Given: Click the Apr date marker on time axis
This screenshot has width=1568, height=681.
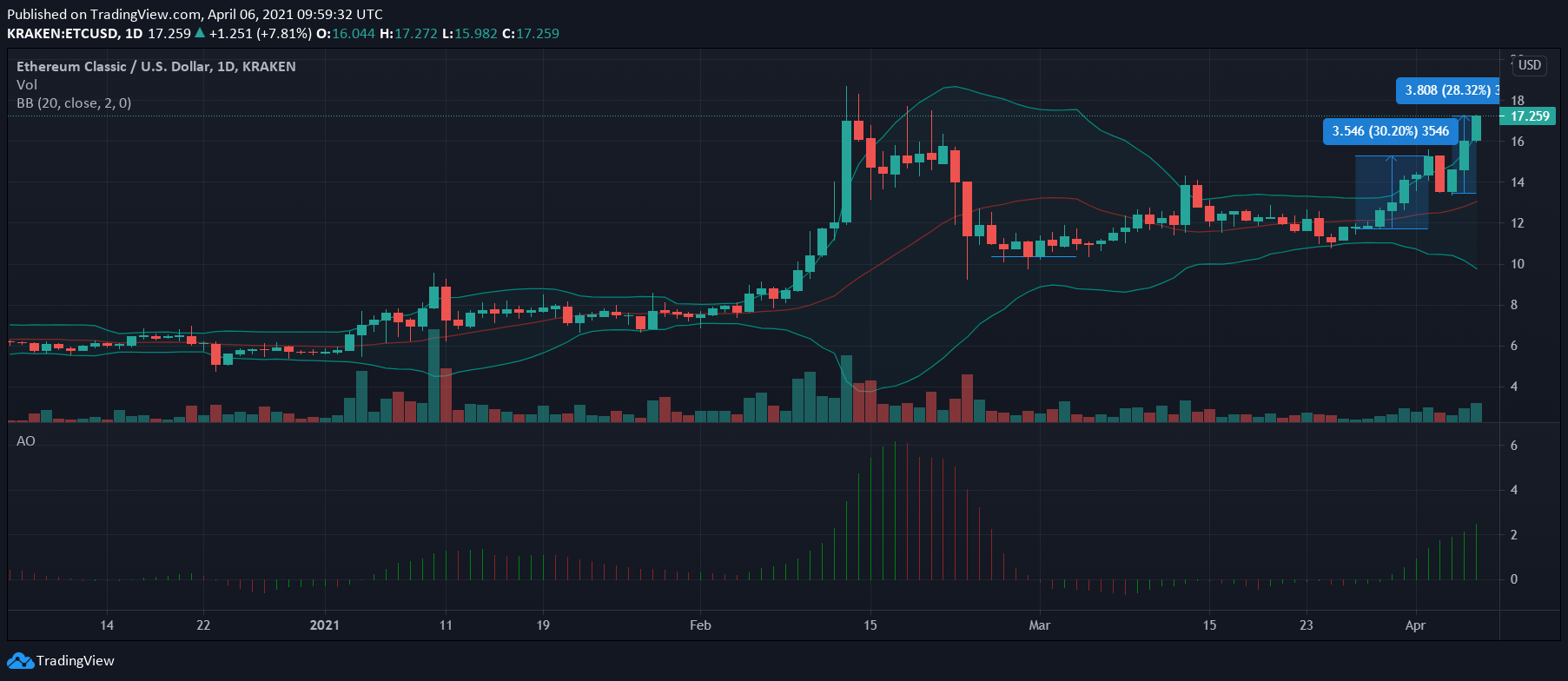Looking at the screenshot, I should [x=1415, y=625].
